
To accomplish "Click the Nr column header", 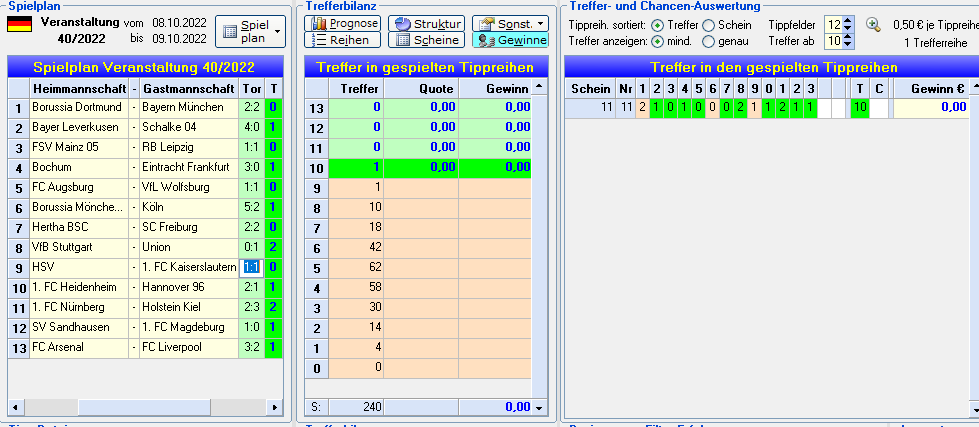I will [626, 89].
